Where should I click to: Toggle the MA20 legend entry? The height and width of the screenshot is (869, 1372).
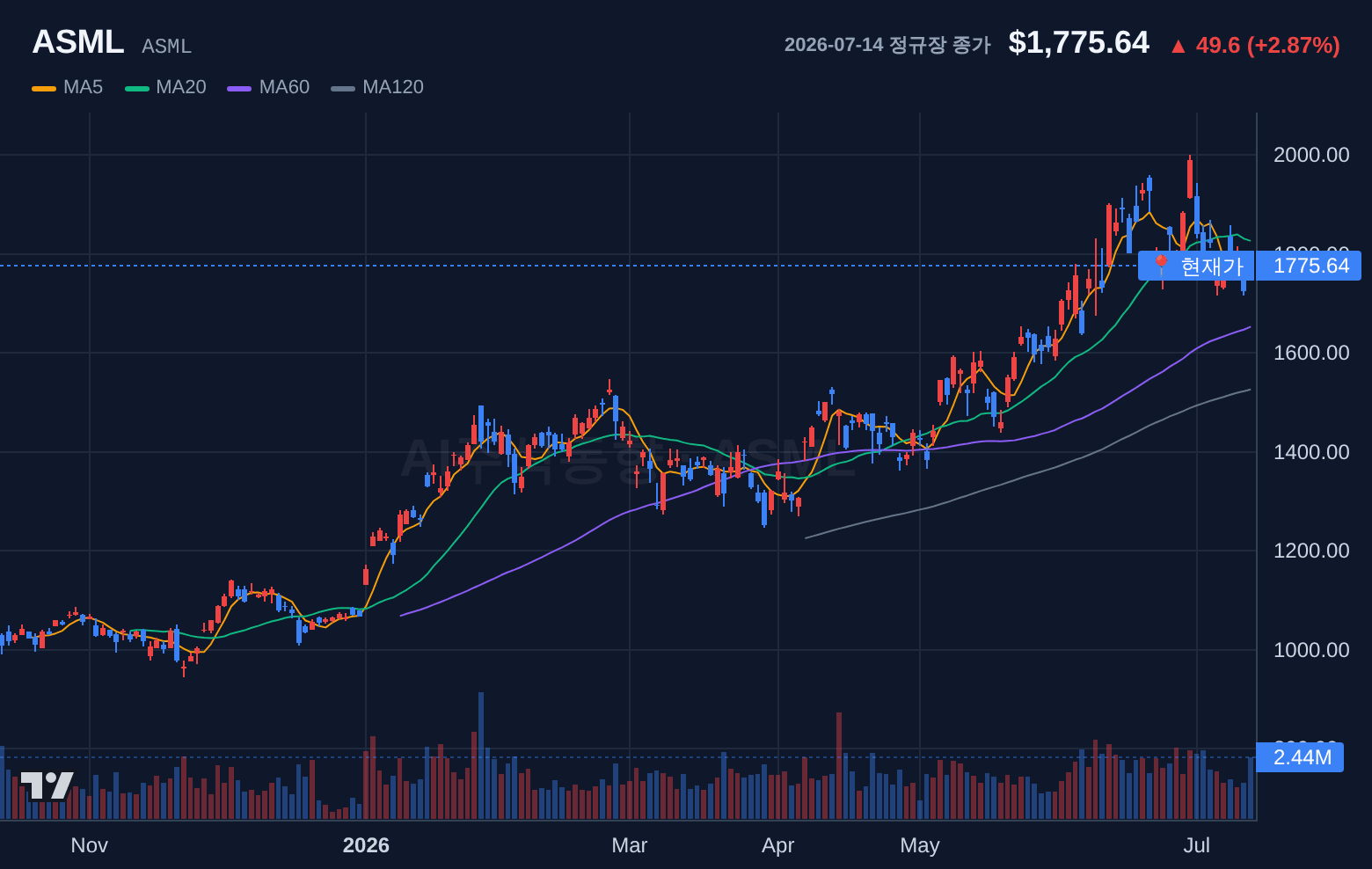click(165, 87)
